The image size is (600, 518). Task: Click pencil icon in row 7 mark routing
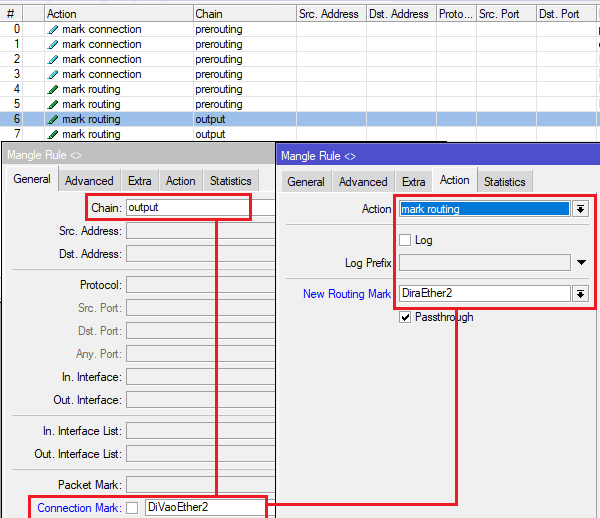[x=53, y=134]
